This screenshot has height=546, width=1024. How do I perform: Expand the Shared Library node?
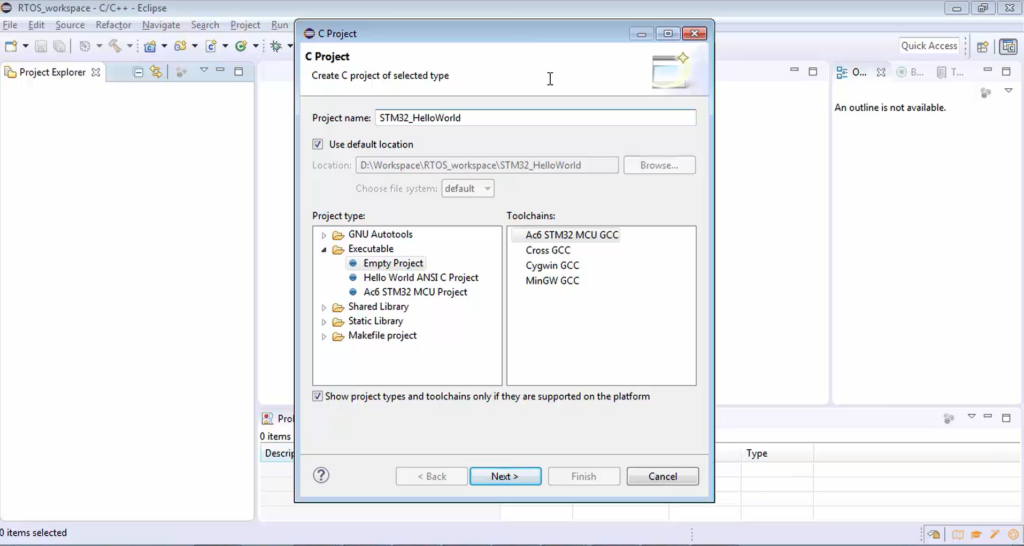coord(324,307)
